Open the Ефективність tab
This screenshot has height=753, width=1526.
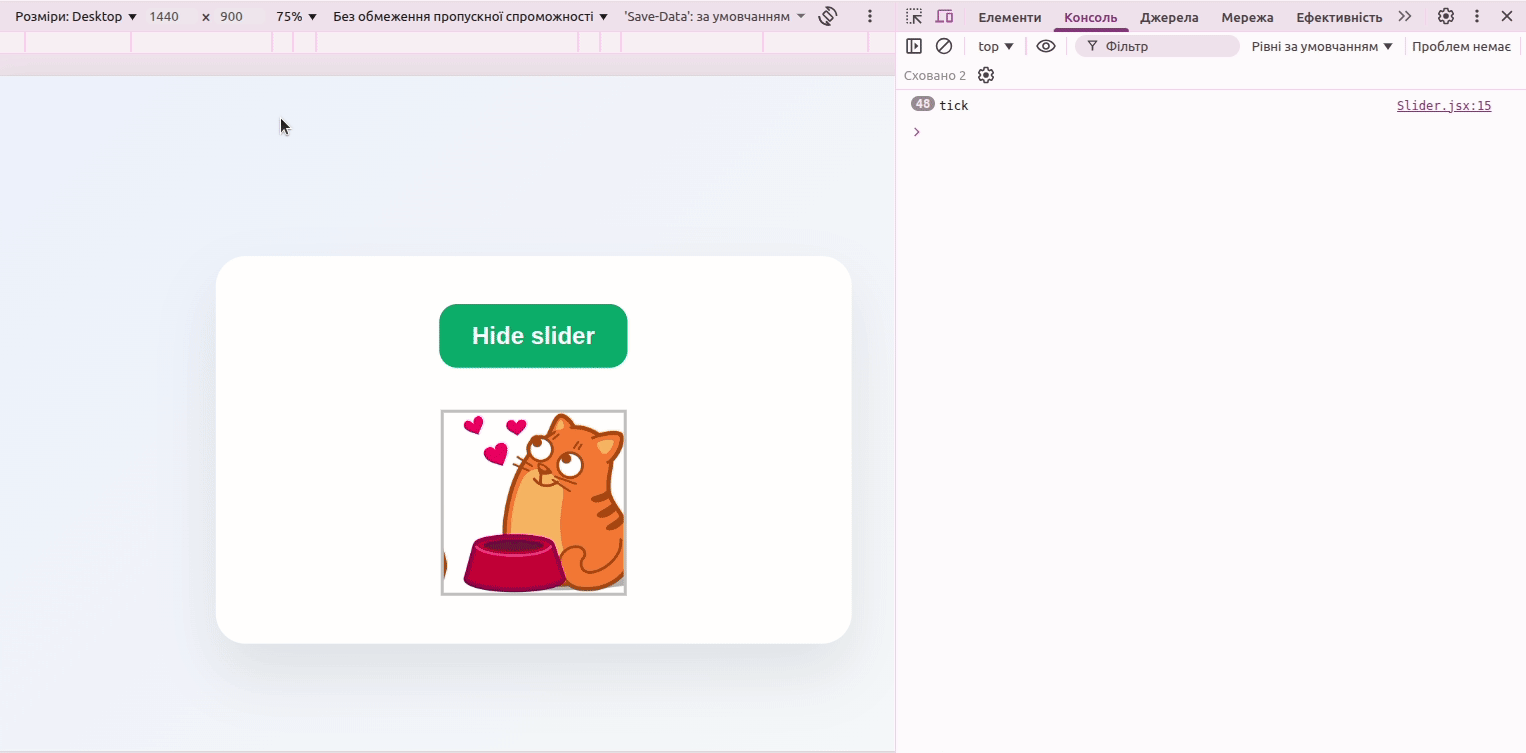[1339, 17]
